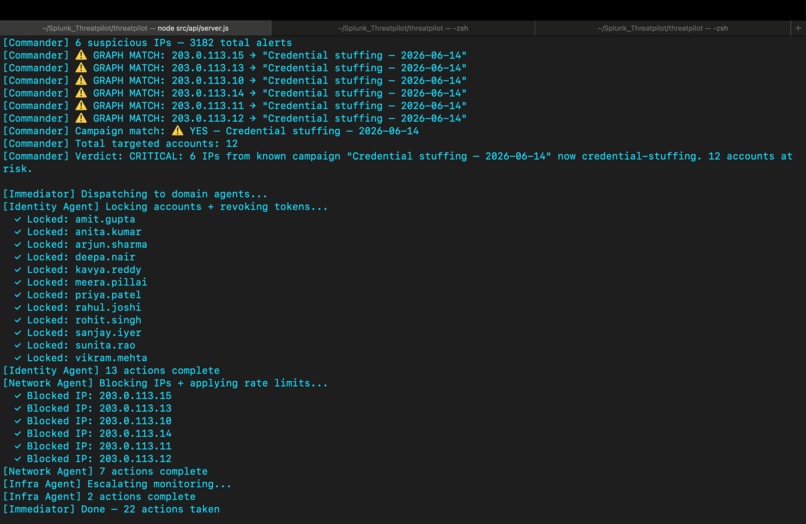Click the warning icon beside 203.0.113.13 graph match
Image resolution: width=806 pixels, height=524 pixels.
[x=81, y=68]
